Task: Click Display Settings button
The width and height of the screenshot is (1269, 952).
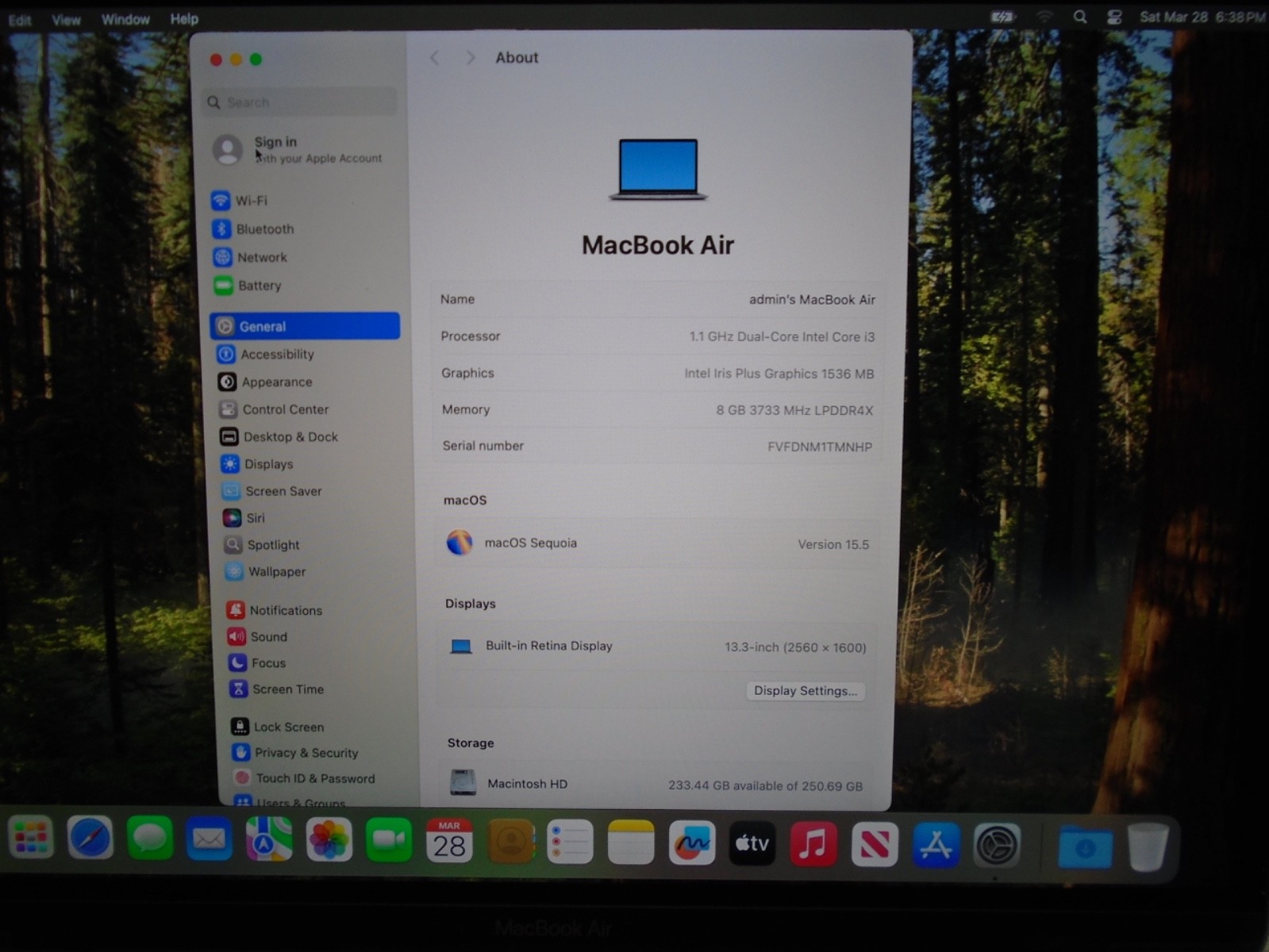Action: [806, 691]
